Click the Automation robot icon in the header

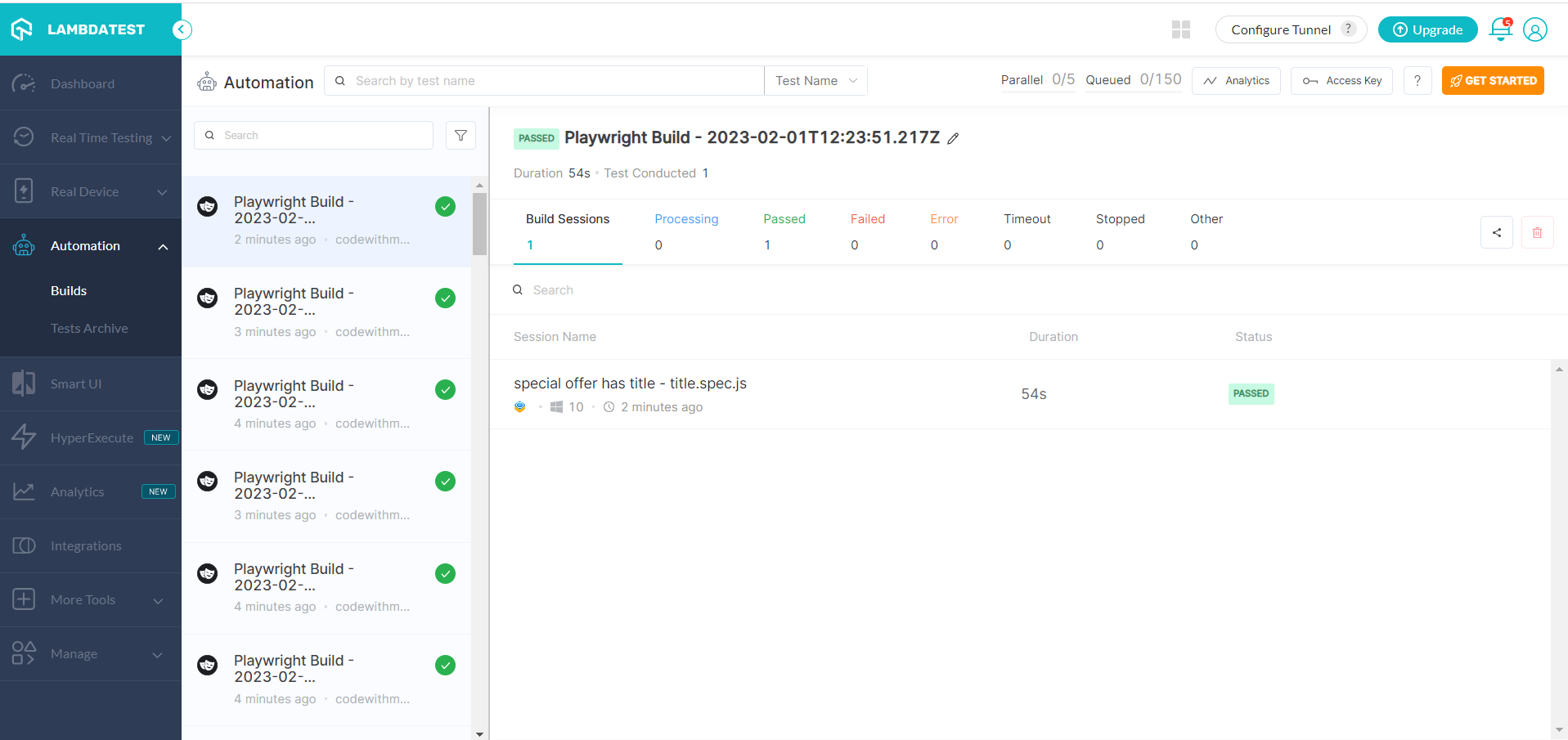207,82
